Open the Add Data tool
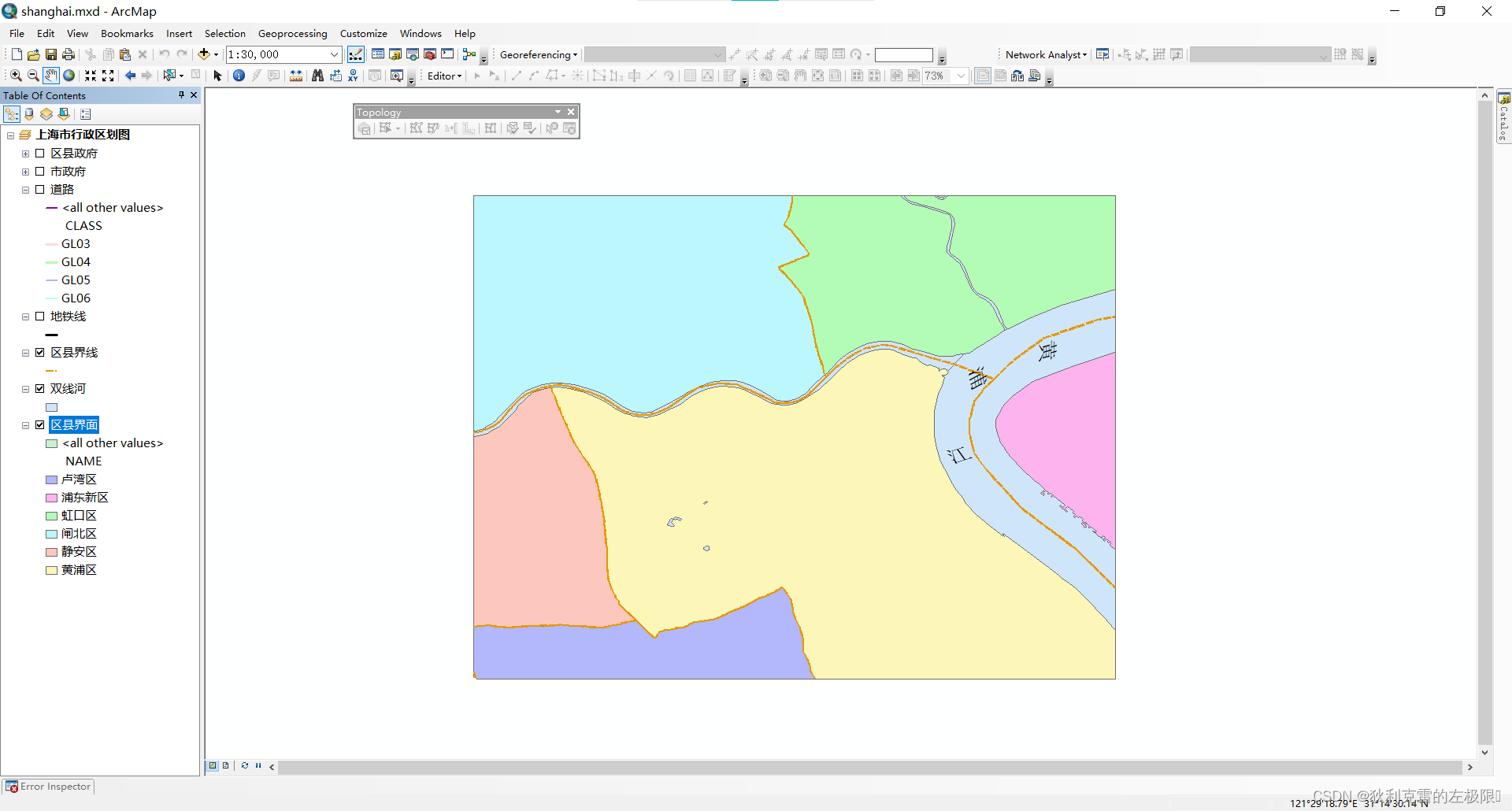Screen dimensions: 1512x811 (203, 54)
